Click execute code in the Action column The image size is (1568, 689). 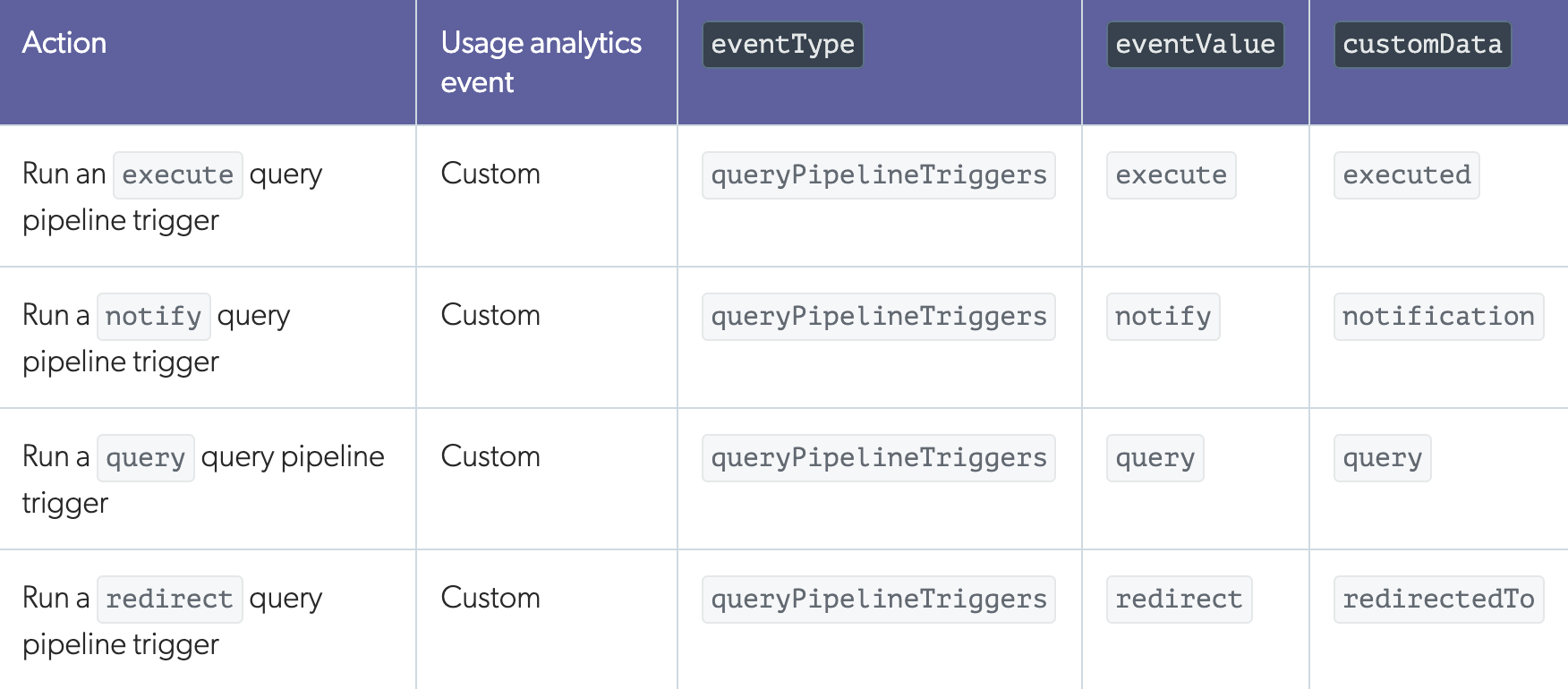[177, 175]
